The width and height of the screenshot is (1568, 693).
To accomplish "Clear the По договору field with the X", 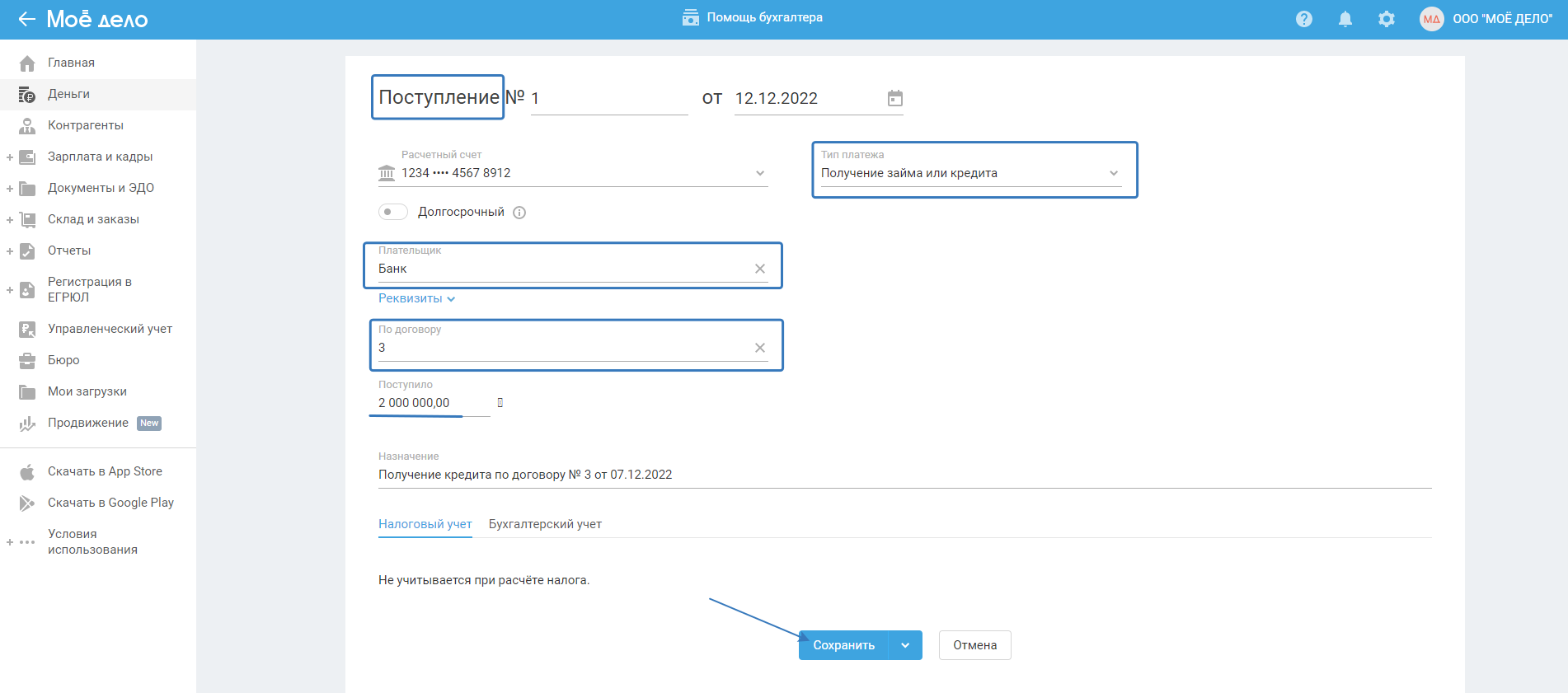I will click(760, 348).
